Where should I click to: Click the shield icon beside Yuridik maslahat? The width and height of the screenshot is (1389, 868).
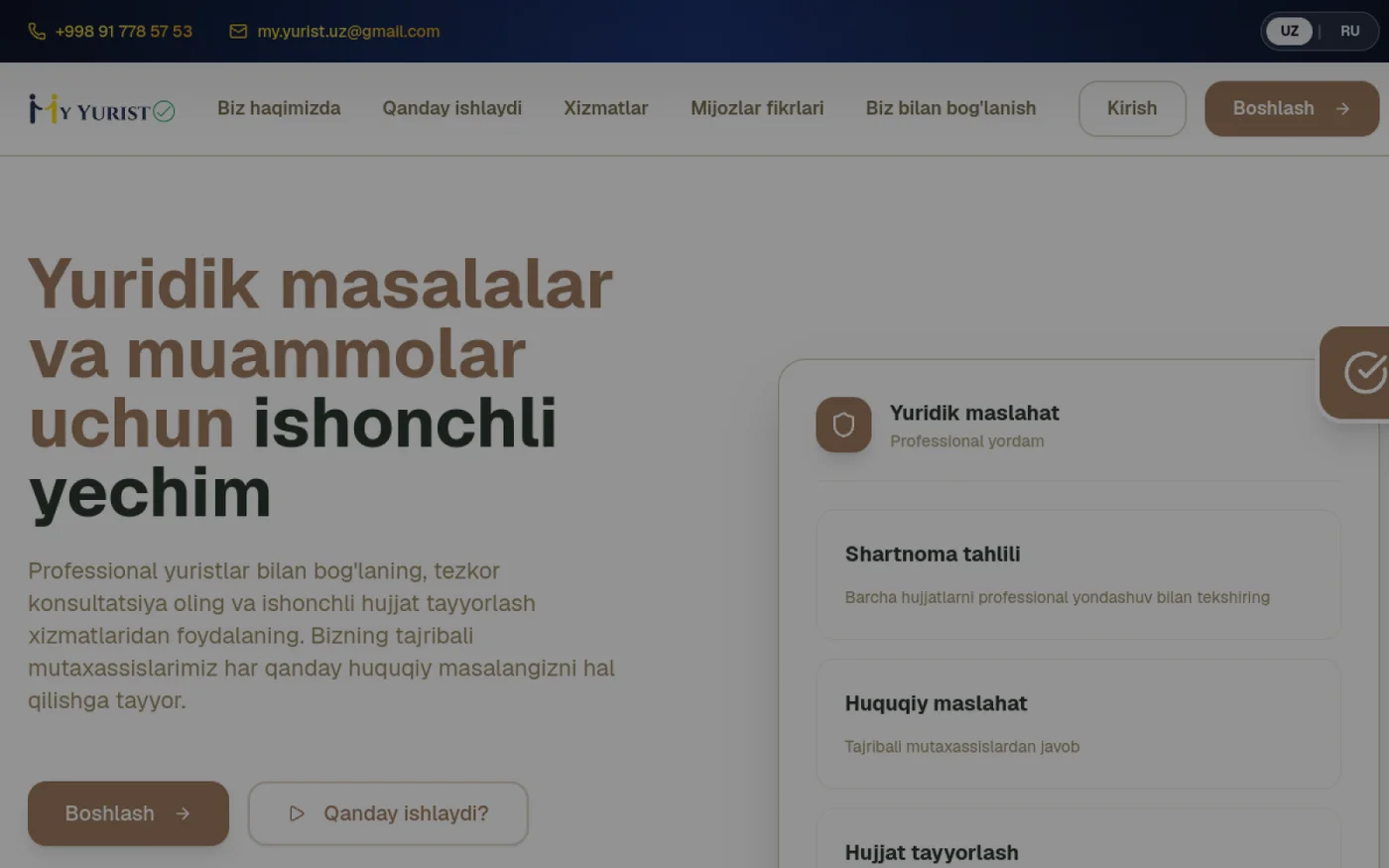[843, 425]
